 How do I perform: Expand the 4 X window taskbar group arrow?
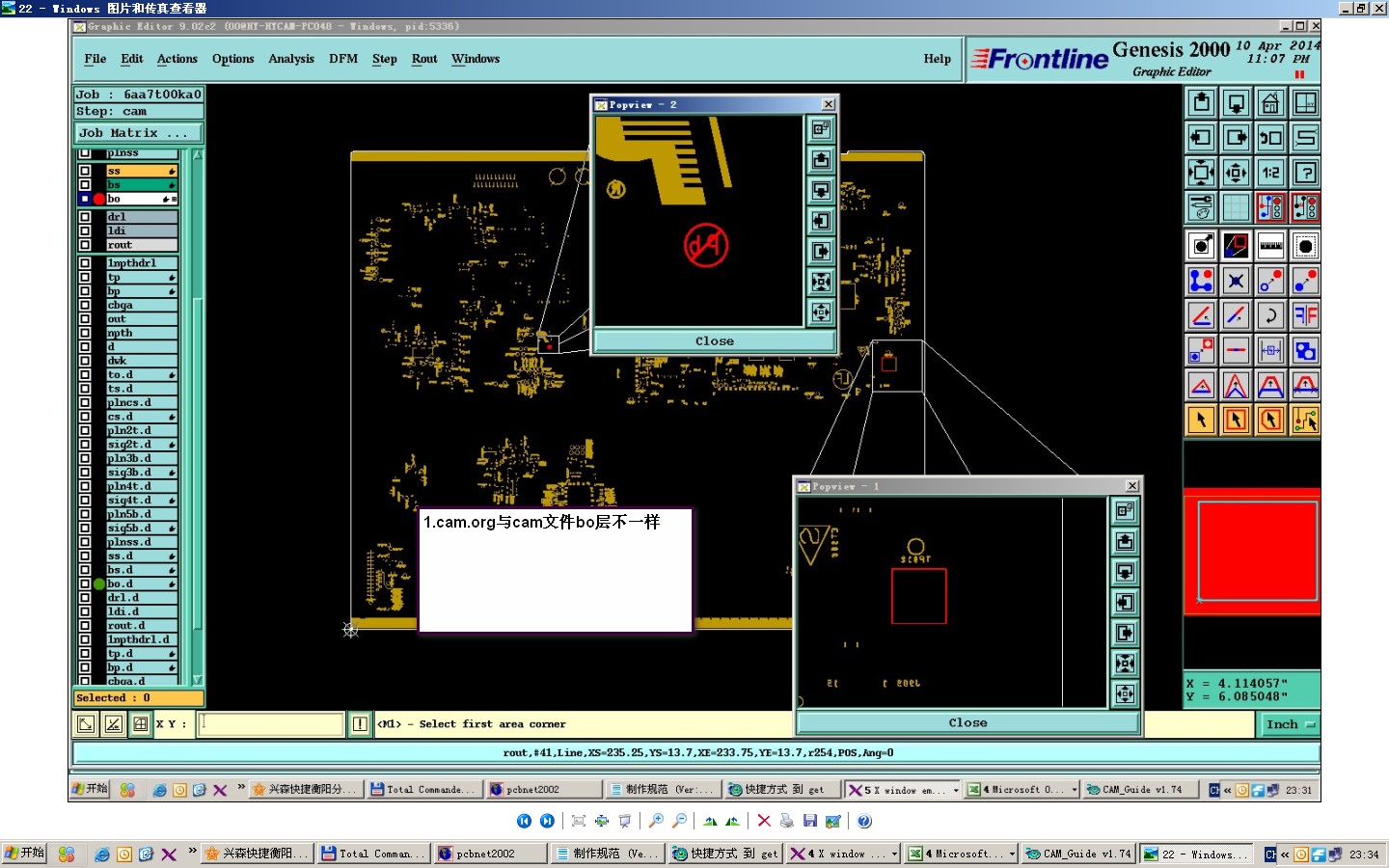tap(894, 854)
